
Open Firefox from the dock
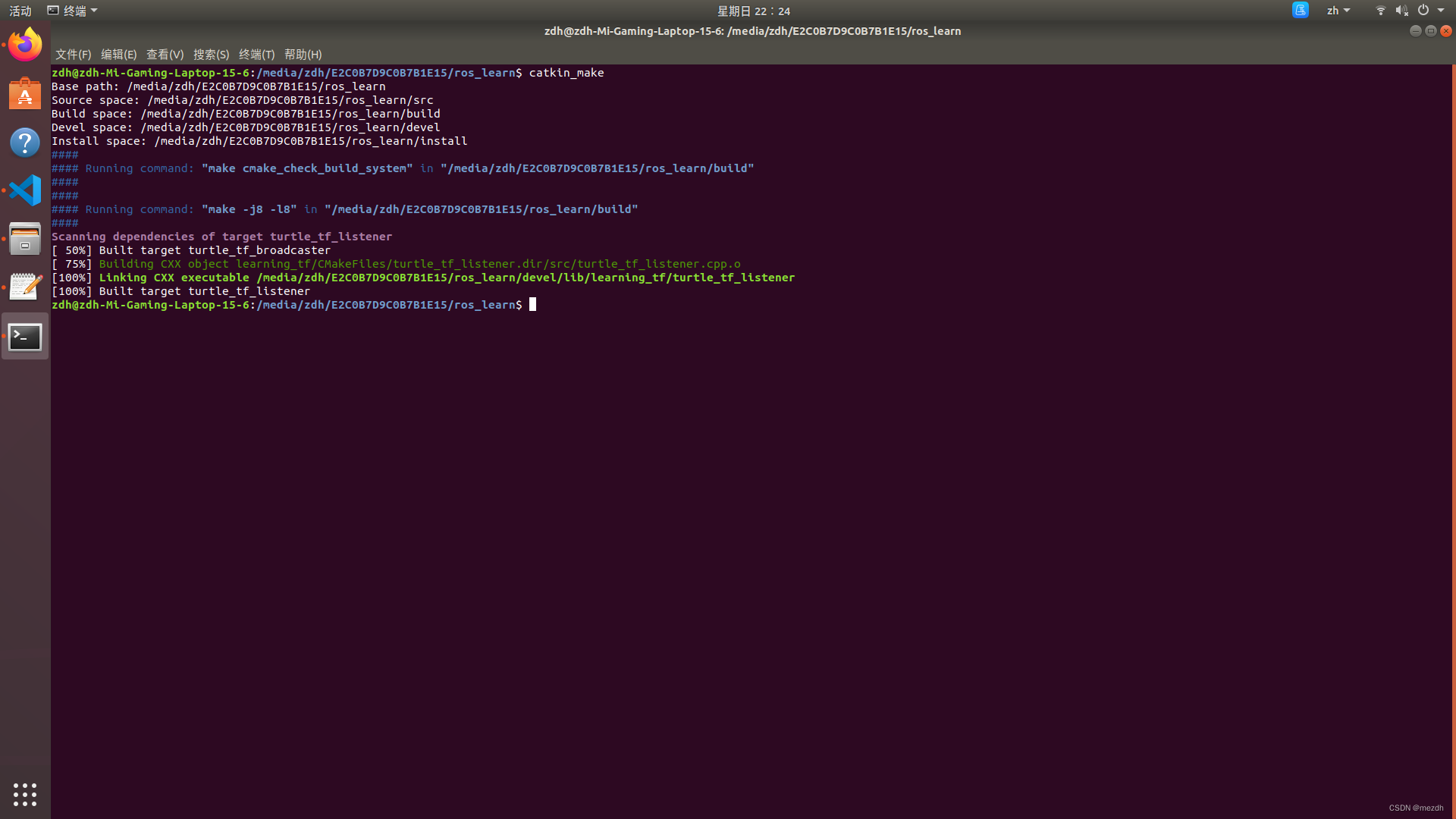pos(25,45)
